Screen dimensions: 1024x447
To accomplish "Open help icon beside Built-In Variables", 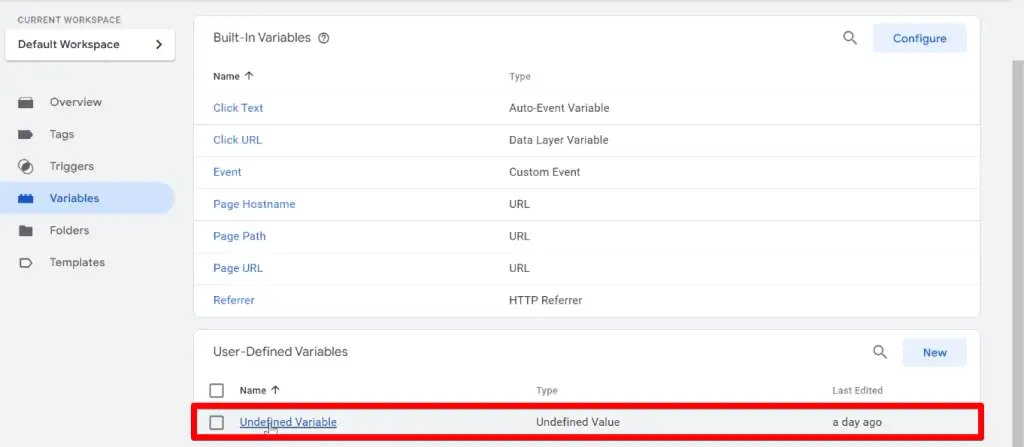I will point(323,38).
